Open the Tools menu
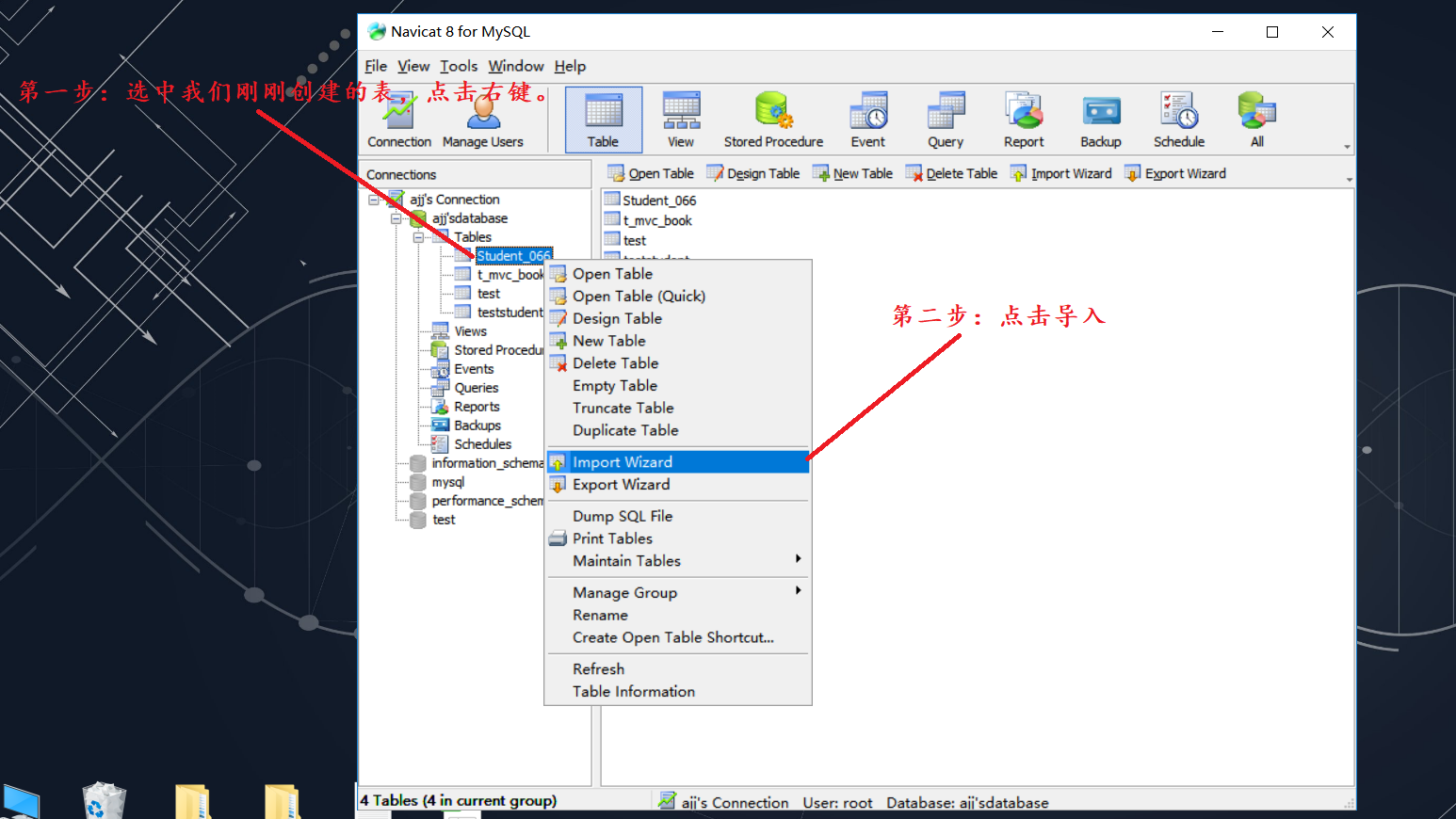Screen dimensions: 1456x819 [x=459, y=66]
